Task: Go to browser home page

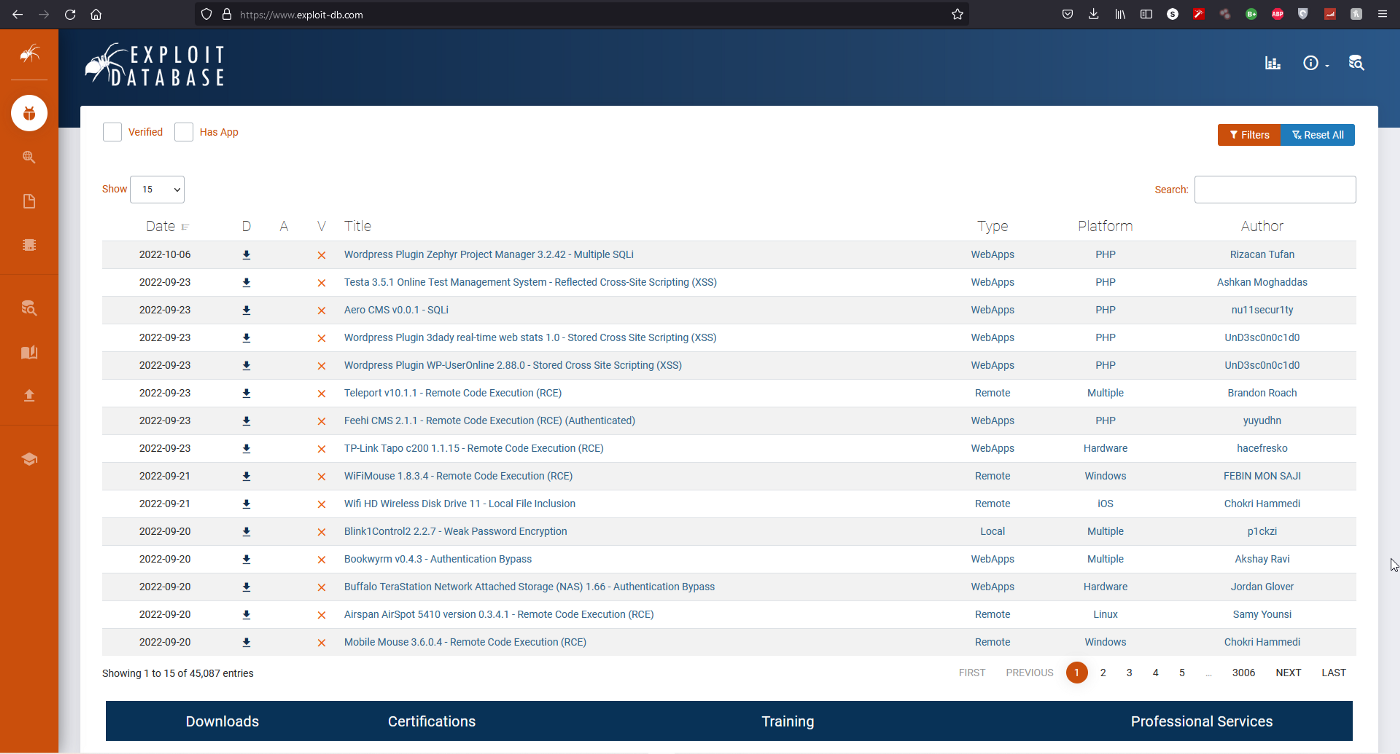Action: click(x=96, y=14)
